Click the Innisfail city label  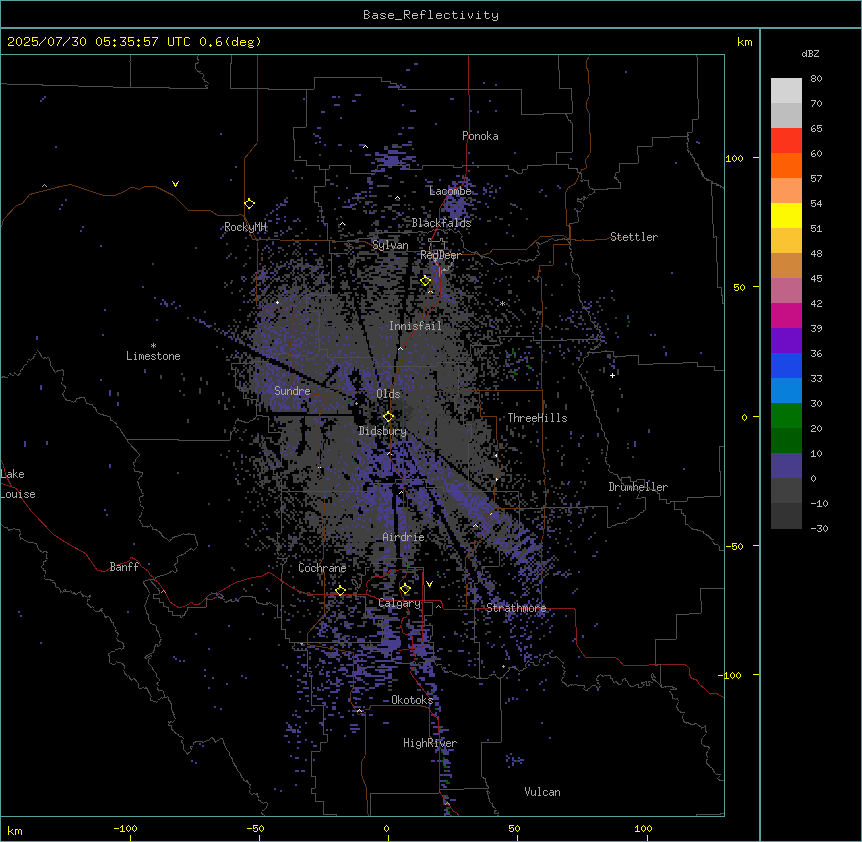click(x=415, y=326)
